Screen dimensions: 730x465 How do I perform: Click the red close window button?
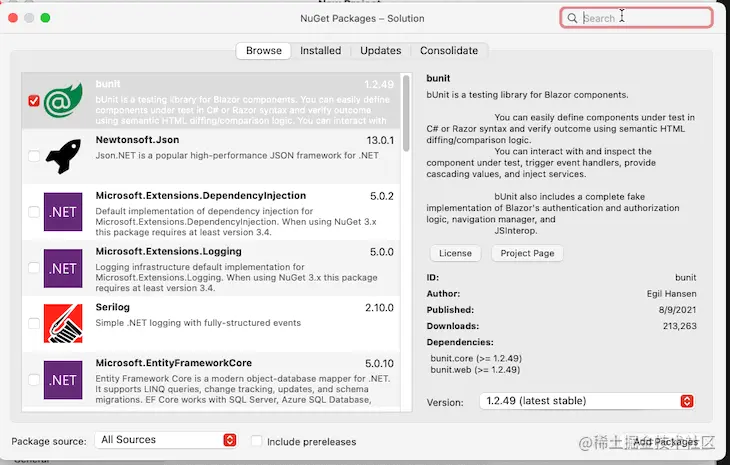click(13, 18)
